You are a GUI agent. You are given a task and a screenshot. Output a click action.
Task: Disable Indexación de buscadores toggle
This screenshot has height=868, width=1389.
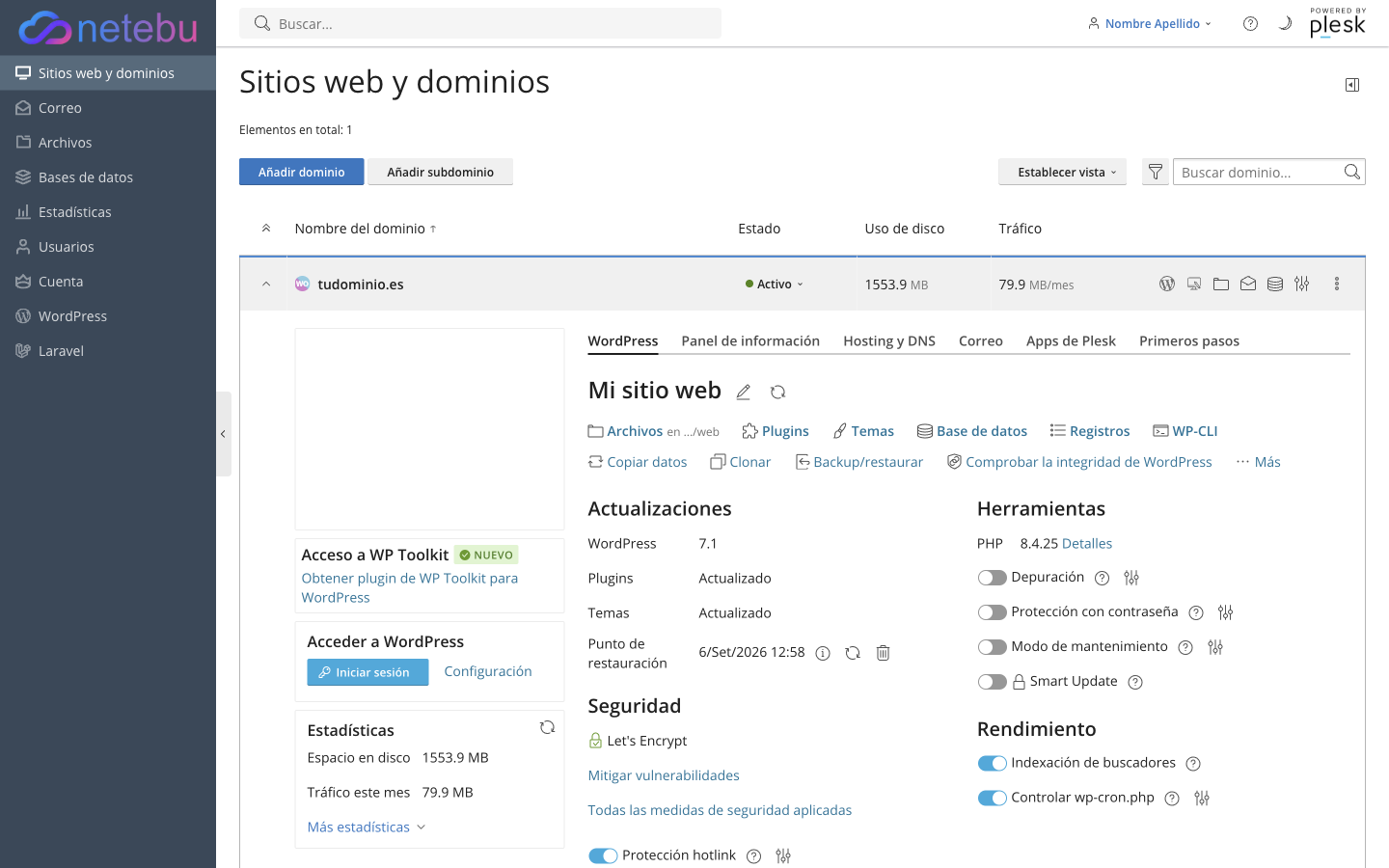(992, 763)
